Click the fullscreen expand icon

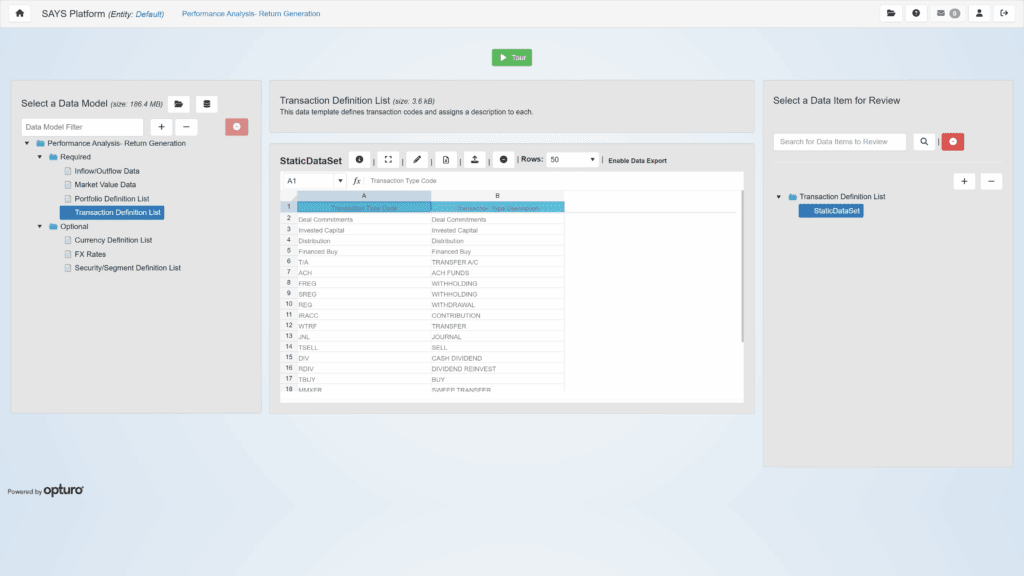tap(388, 160)
